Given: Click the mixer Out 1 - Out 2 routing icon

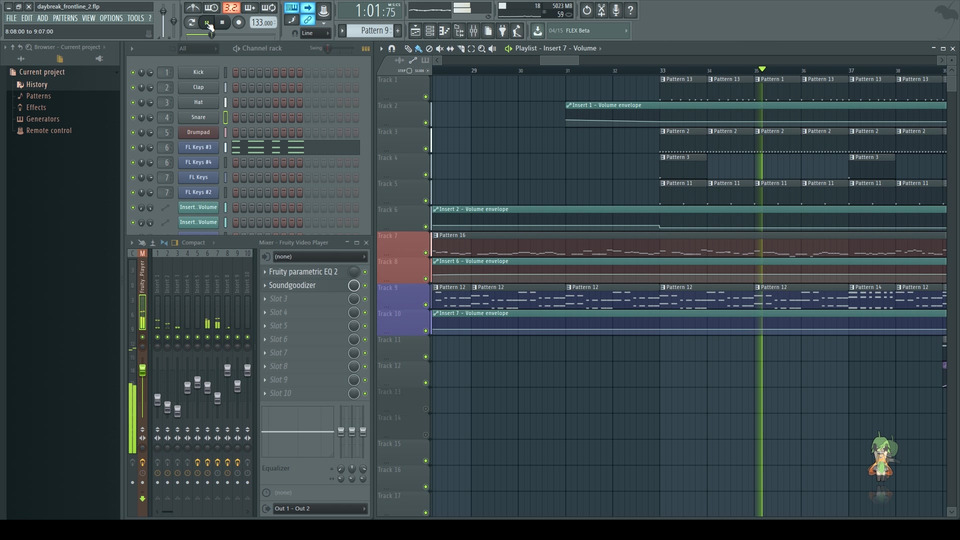Looking at the screenshot, I should tap(266, 509).
